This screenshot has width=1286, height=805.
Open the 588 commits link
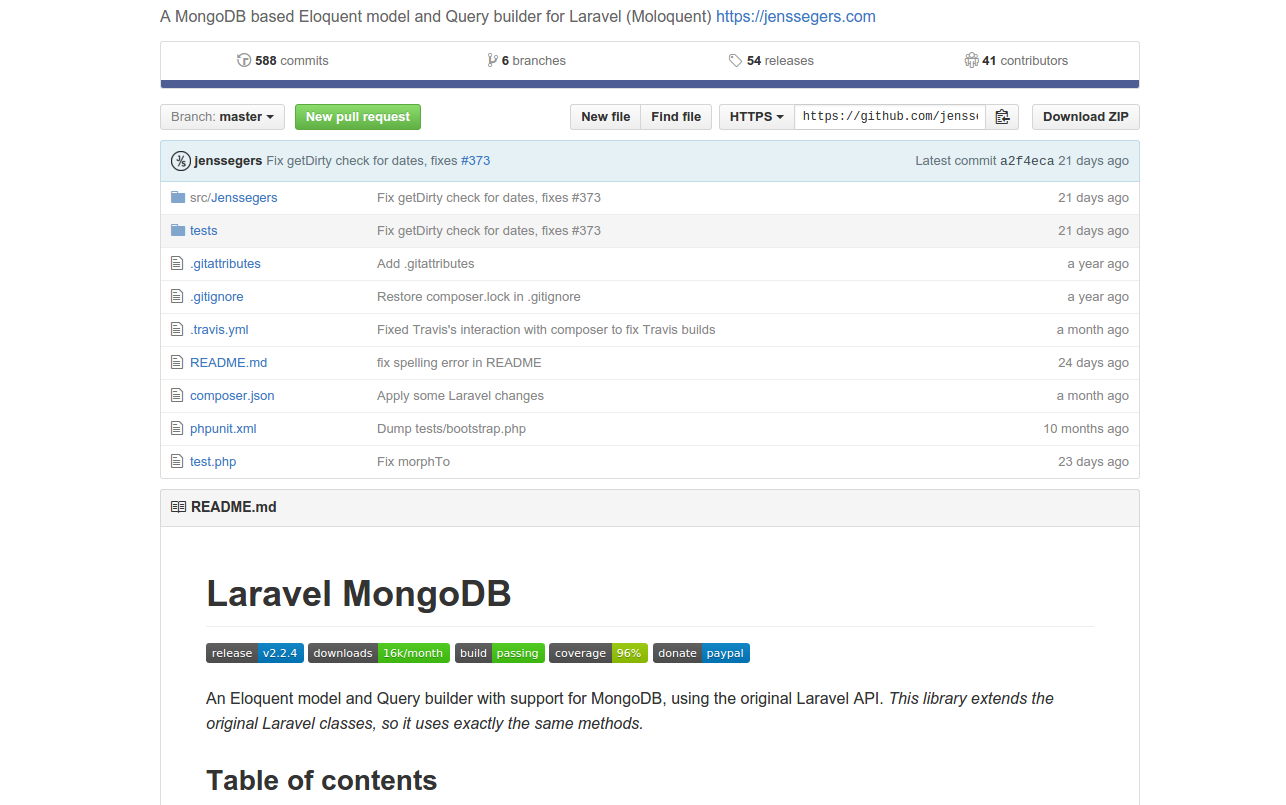[x=283, y=60]
